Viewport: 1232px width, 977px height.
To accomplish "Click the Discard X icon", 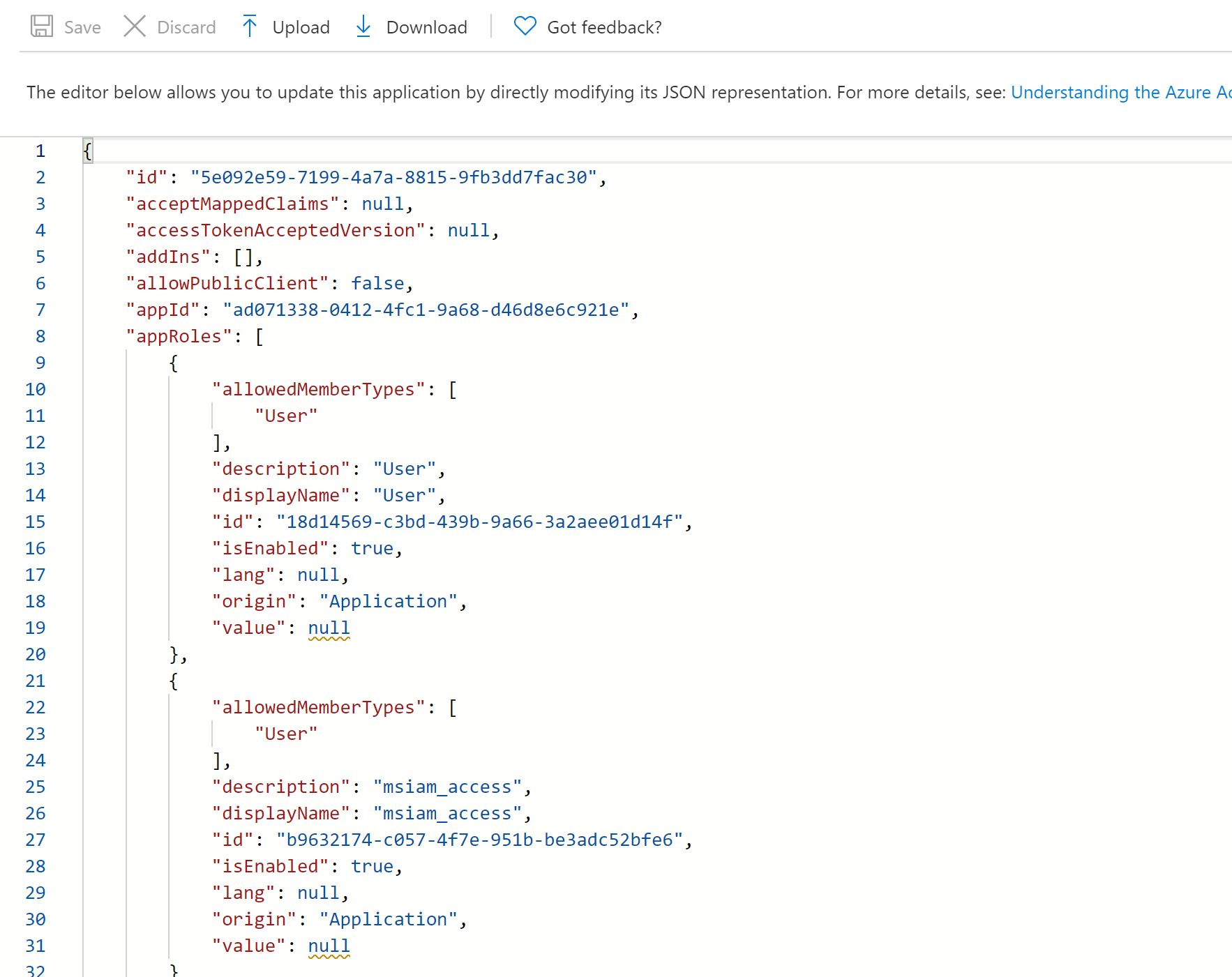I will (134, 26).
